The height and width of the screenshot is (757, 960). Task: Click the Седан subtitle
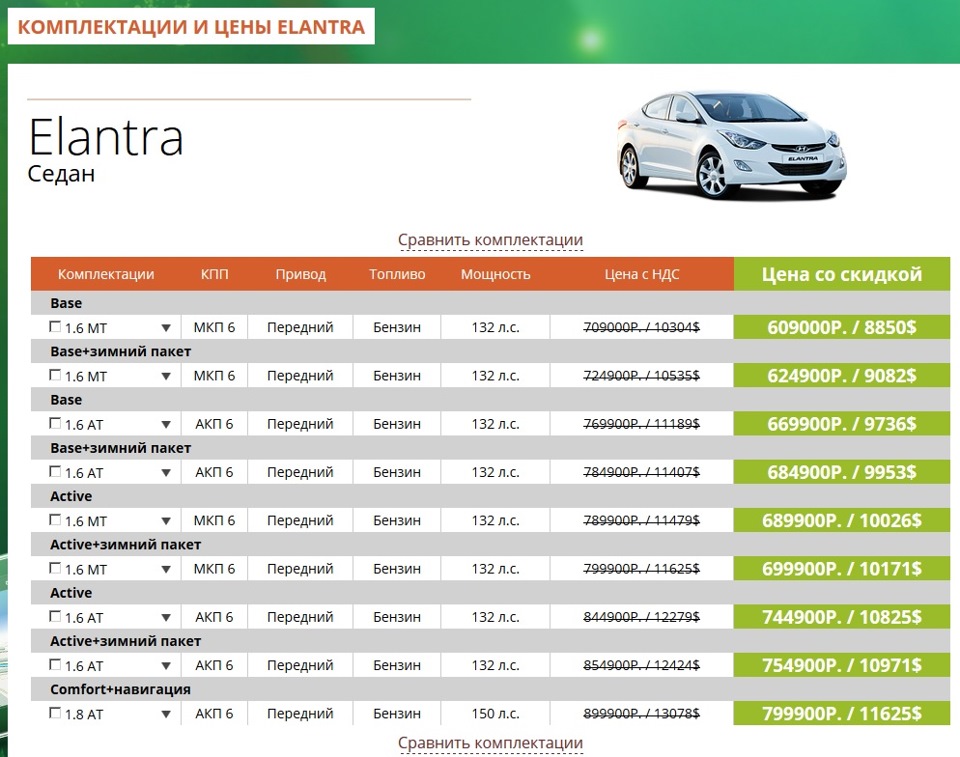[x=61, y=174]
